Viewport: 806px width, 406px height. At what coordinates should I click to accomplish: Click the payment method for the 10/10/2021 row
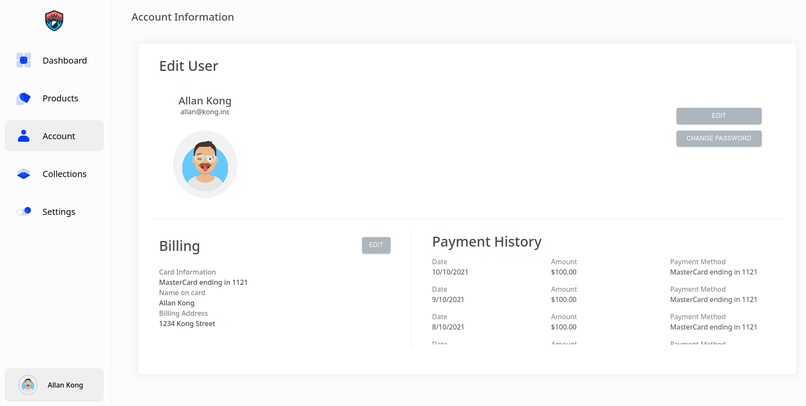pos(714,272)
